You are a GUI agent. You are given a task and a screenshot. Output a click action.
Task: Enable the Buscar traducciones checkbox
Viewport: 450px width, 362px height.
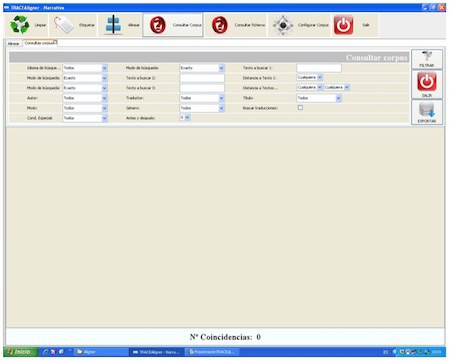pyautogui.click(x=300, y=108)
